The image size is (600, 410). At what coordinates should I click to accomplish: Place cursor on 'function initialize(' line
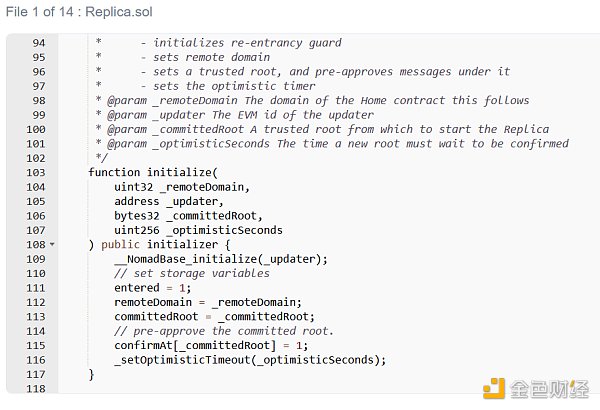point(152,173)
